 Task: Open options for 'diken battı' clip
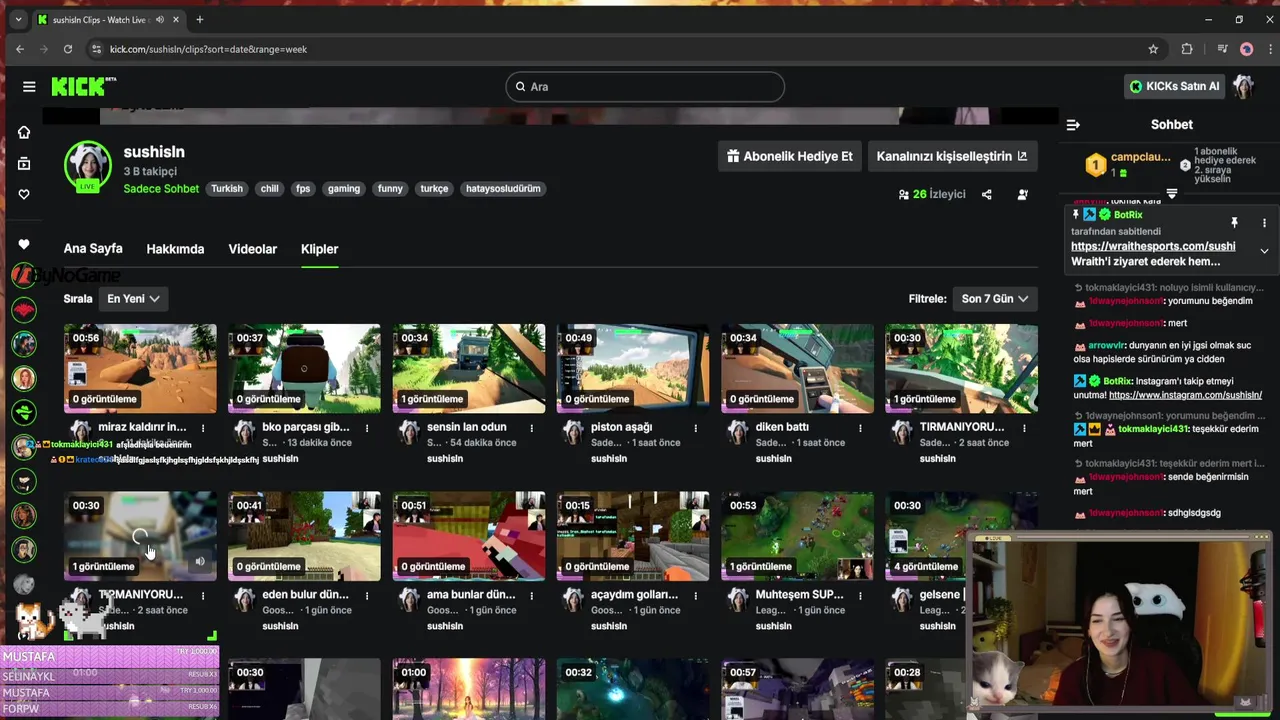coord(860,427)
